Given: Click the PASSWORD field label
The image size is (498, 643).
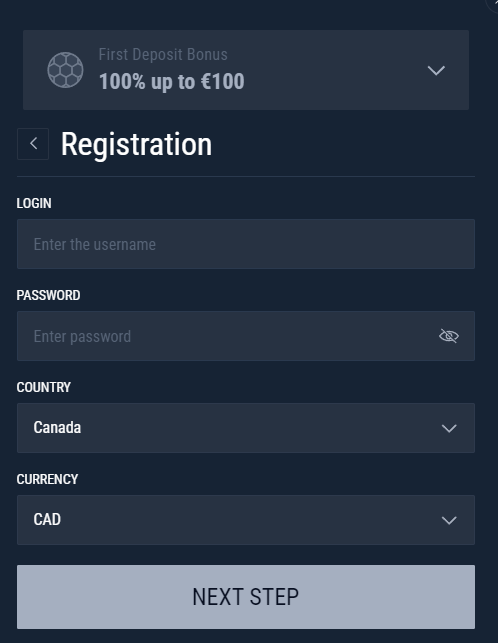Looking at the screenshot, I should click(x=48, y=295).
